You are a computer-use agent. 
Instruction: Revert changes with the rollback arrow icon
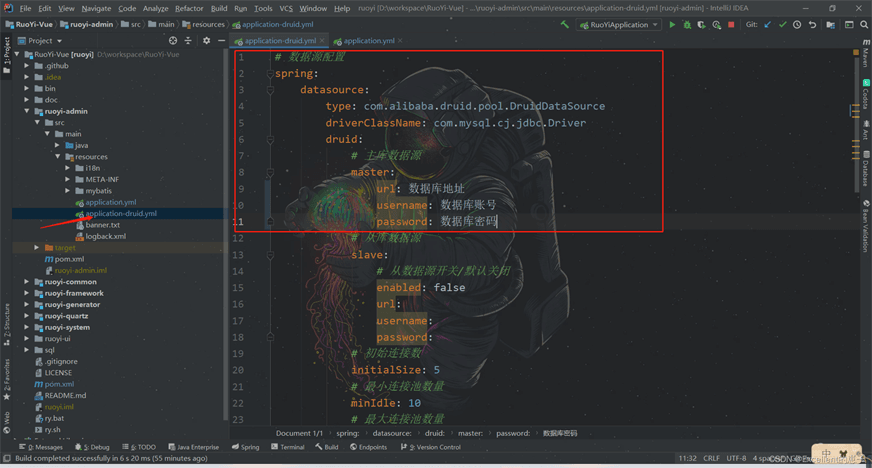812,24
